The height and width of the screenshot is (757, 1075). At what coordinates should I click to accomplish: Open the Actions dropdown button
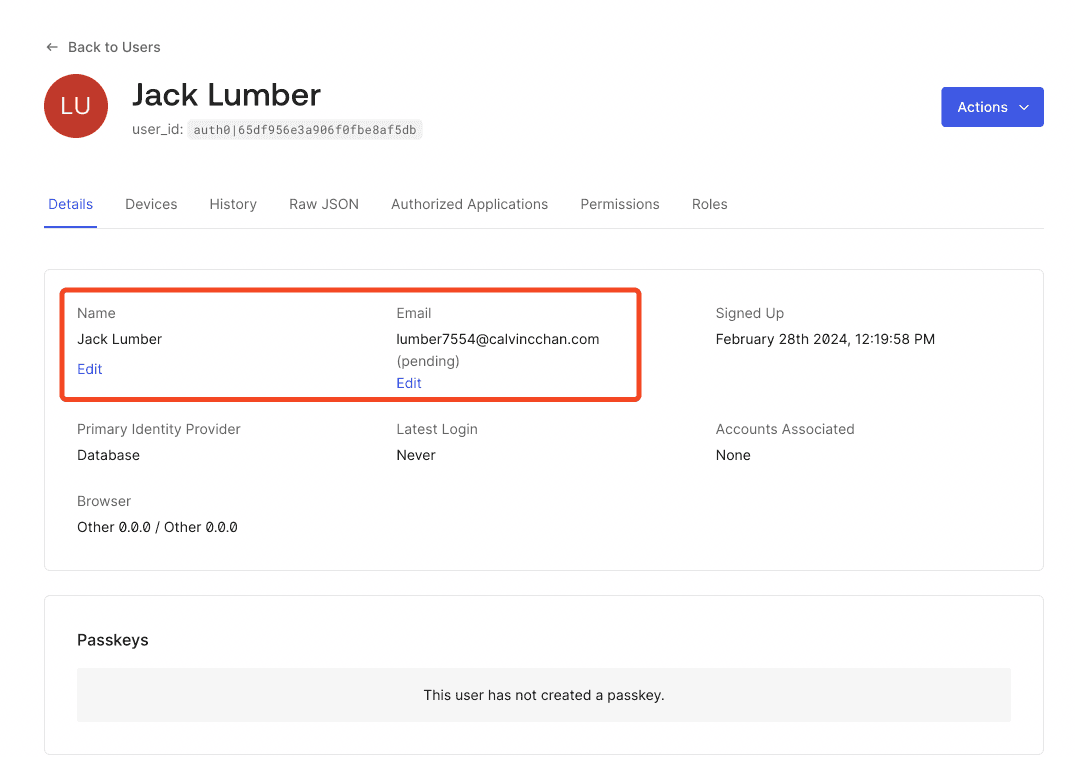(x=992, y=107)
